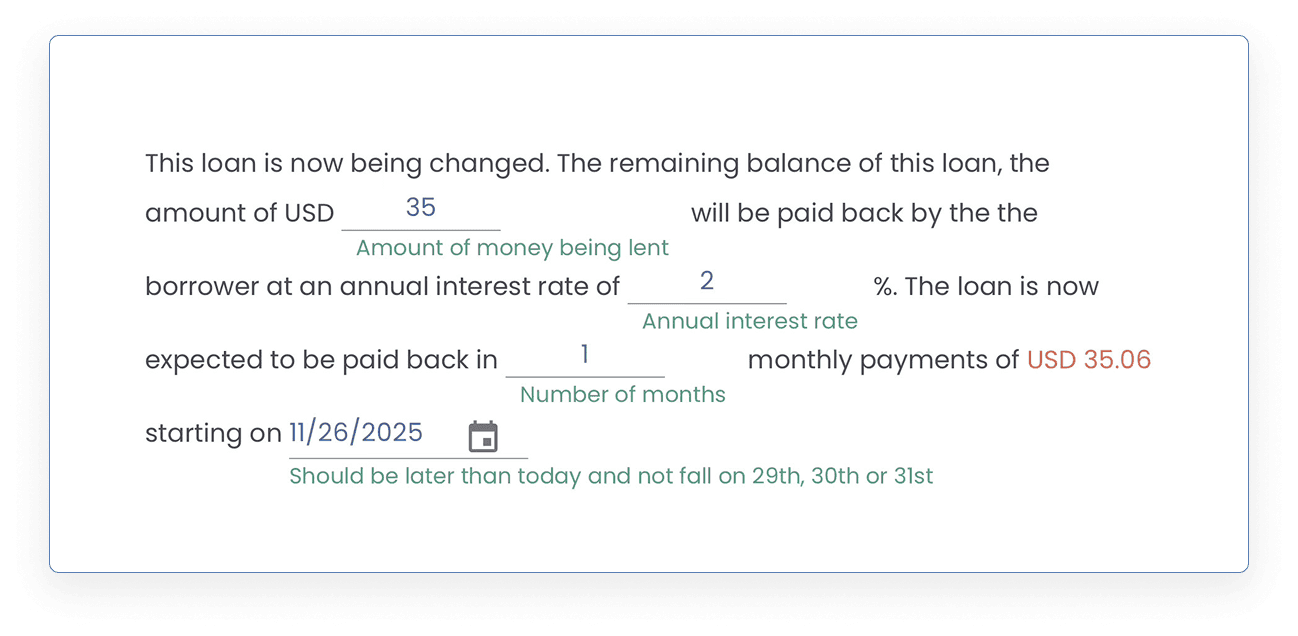Click the number of months field showing 1
Screen dimensions: 1298x636
(585, 357)
